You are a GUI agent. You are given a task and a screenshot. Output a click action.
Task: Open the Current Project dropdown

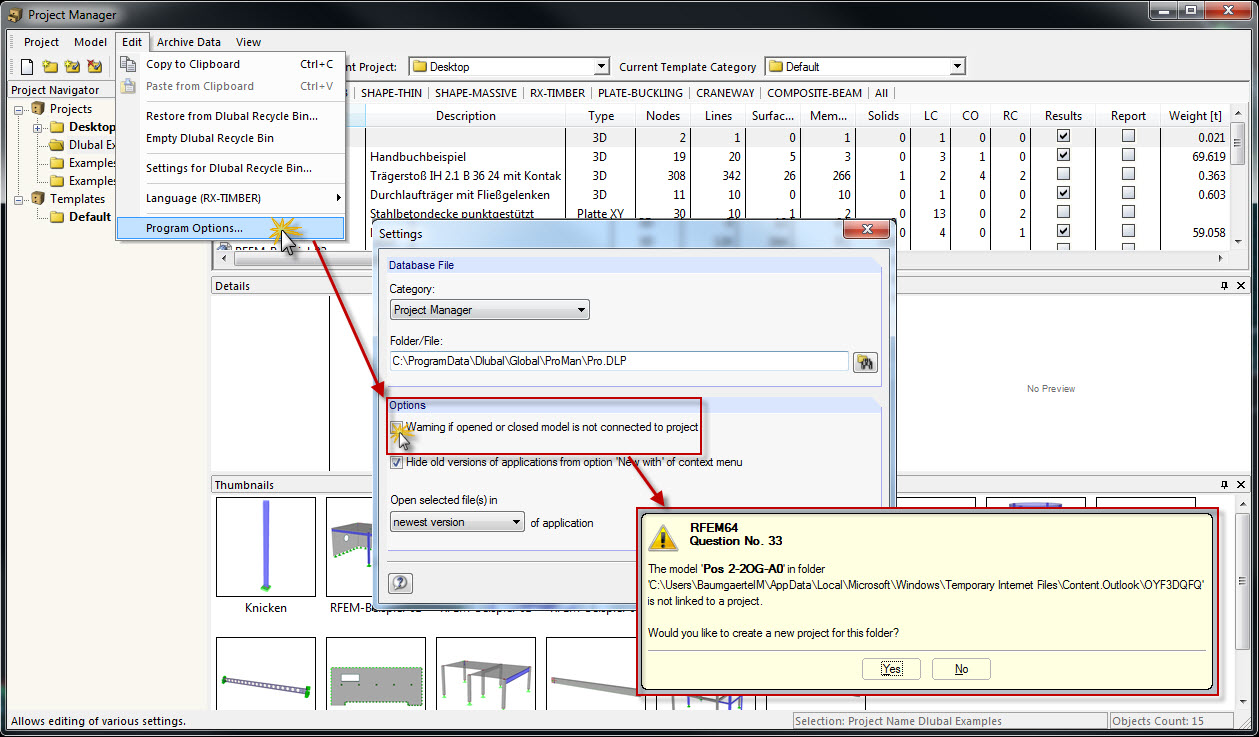pos(601,67)
